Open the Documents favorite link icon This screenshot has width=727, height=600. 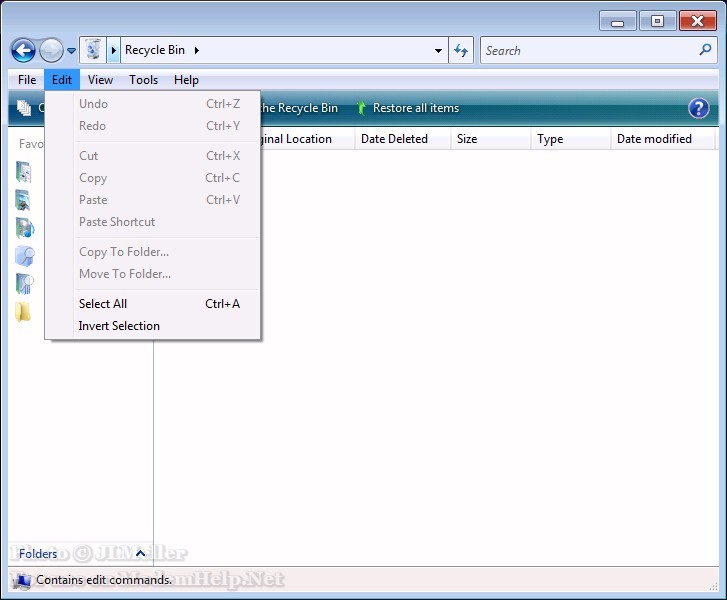click(x=24, y=172)
